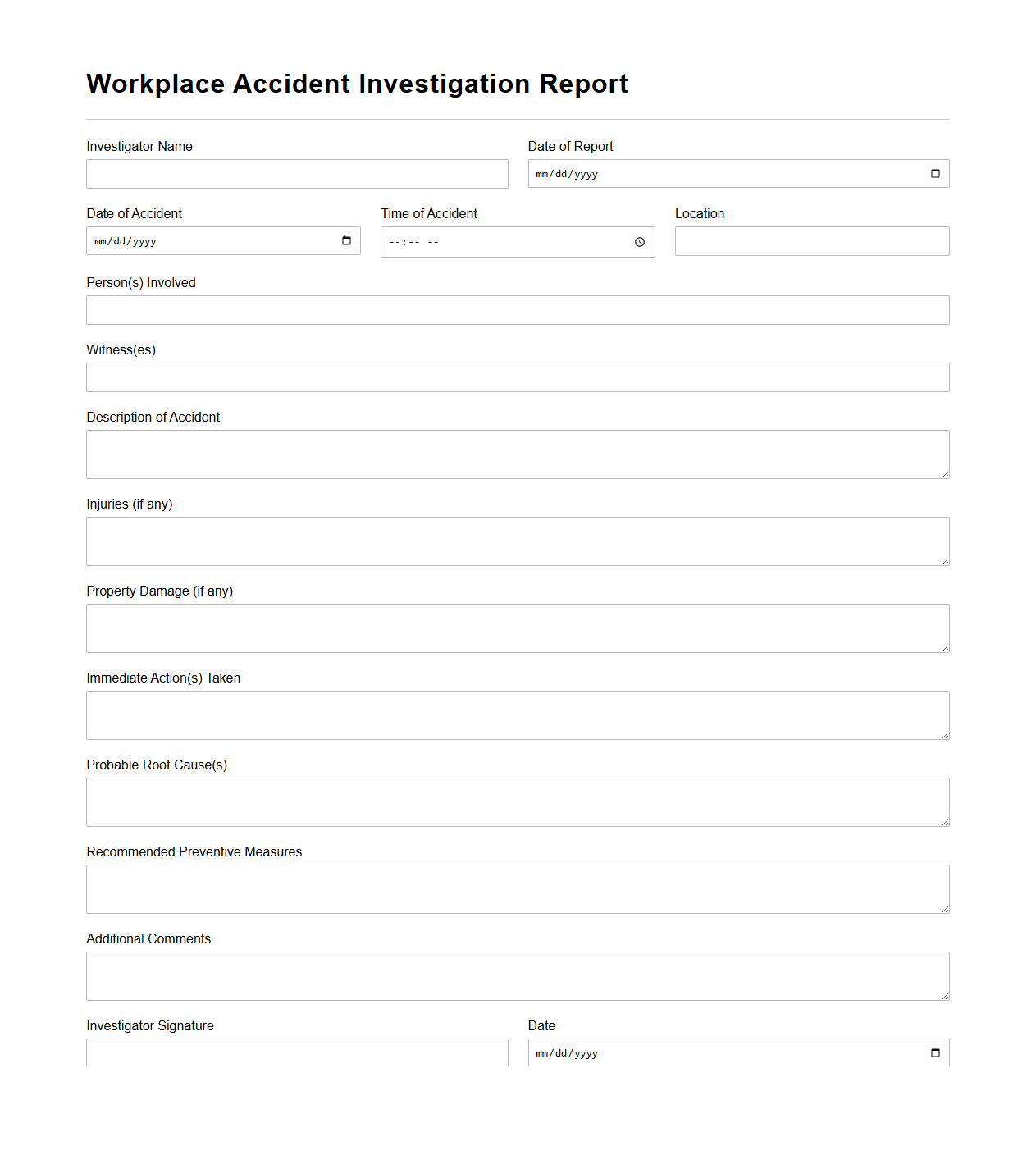1036x1155 pixels.
Task: Click the Probable Root Cause(s) field
Action: (x=518, y=801)
